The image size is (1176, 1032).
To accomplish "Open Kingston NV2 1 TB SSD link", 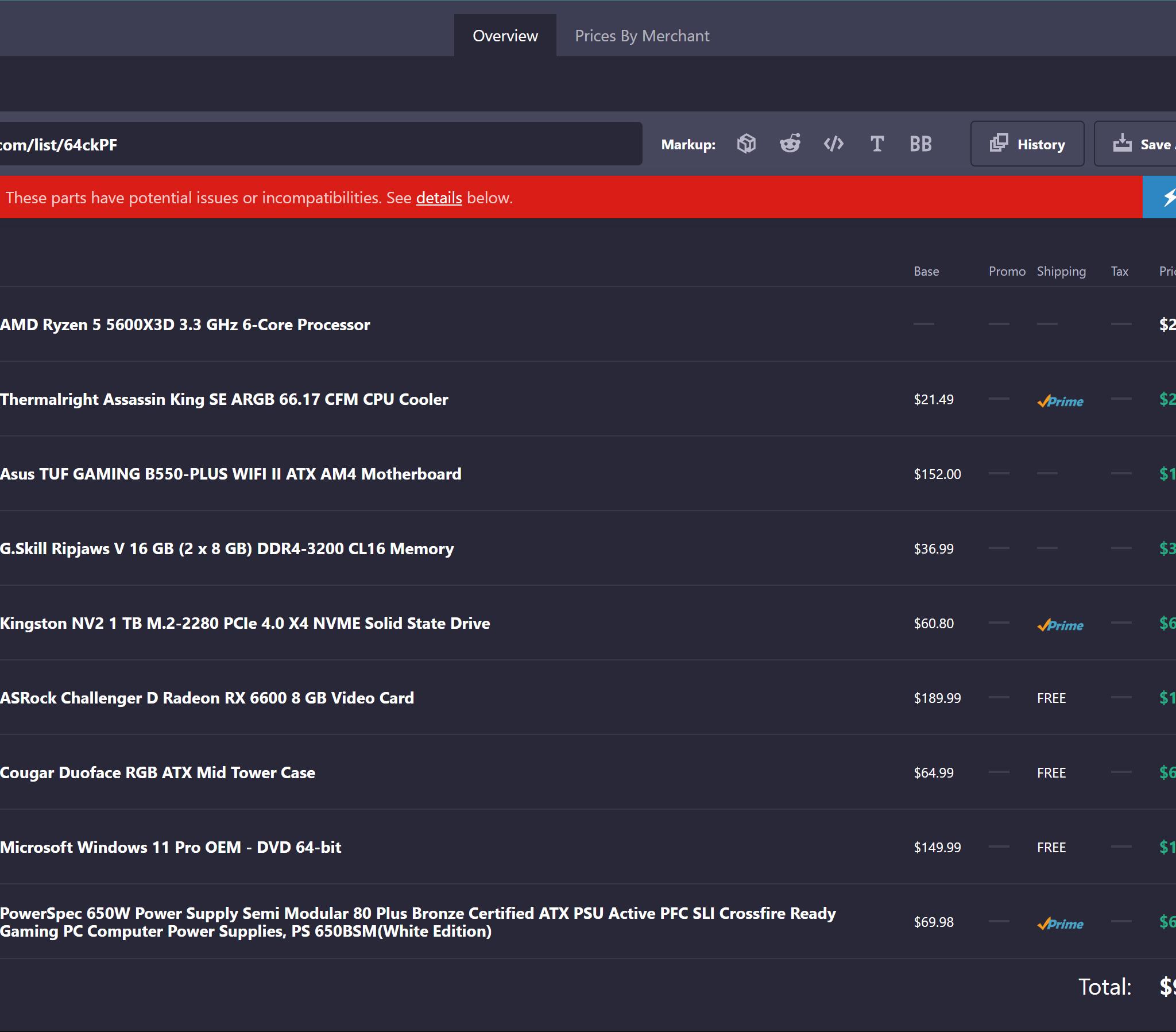I will click(x=245, y=623).
